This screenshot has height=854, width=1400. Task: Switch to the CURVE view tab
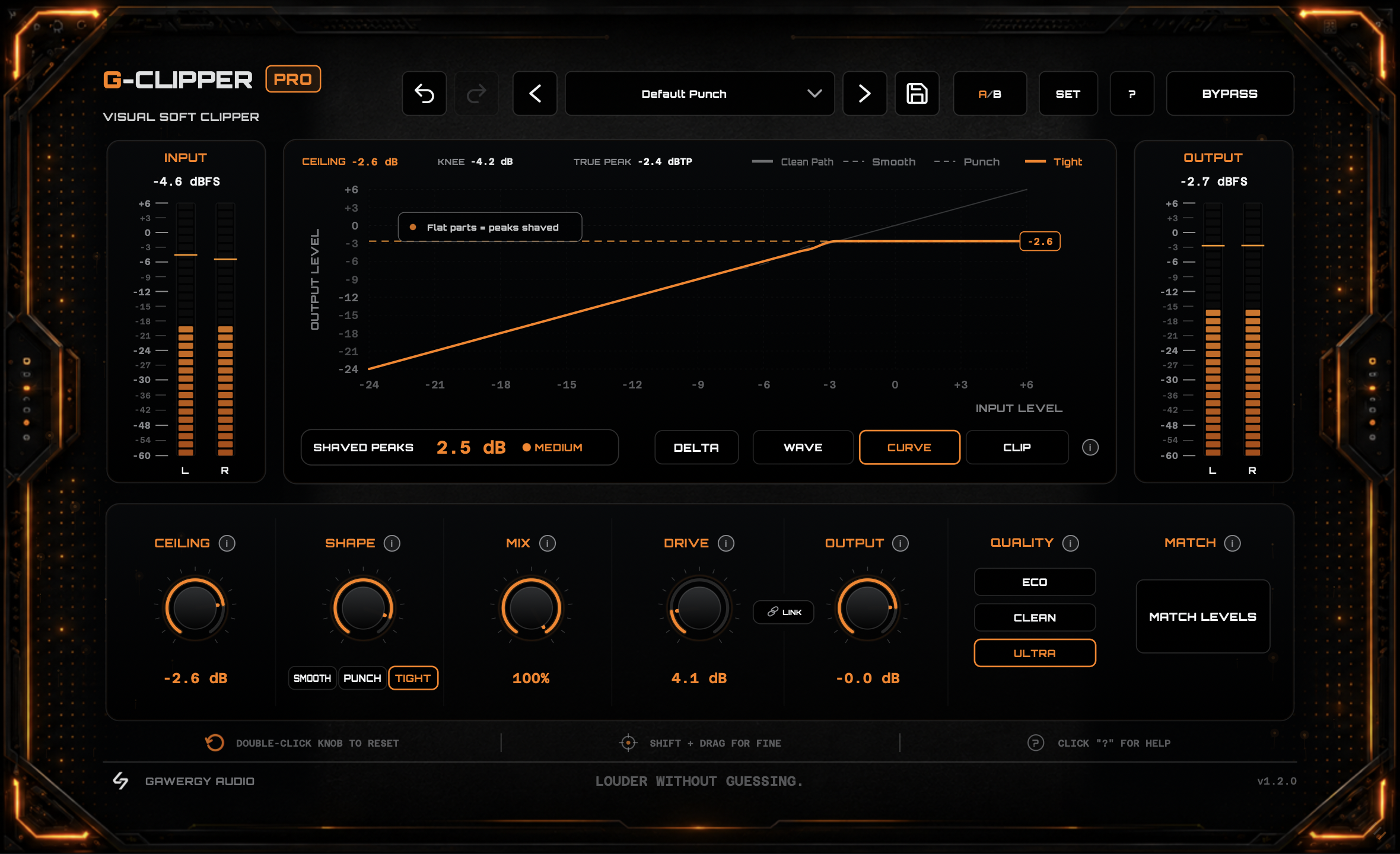pyautogui.click(x=910, y=448)
